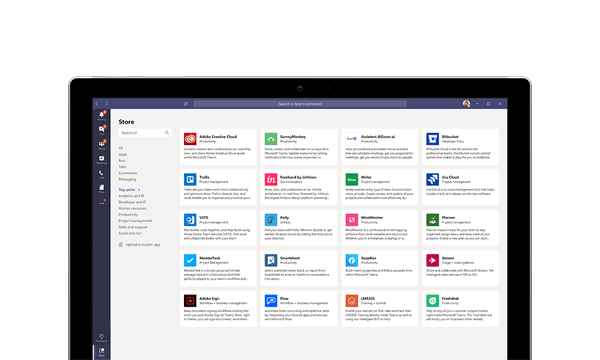This screenshot has height=360, width=600.
Task: Open the Sales and support category
Action: (133, 227)
